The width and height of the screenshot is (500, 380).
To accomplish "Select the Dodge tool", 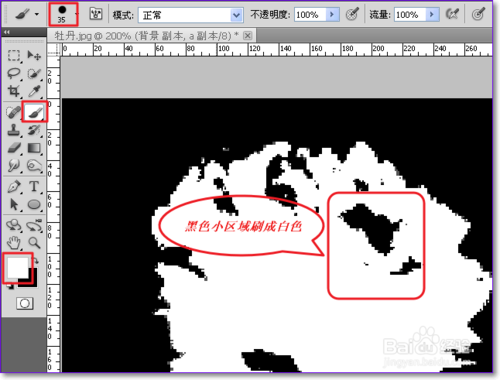I will [34, 165].
